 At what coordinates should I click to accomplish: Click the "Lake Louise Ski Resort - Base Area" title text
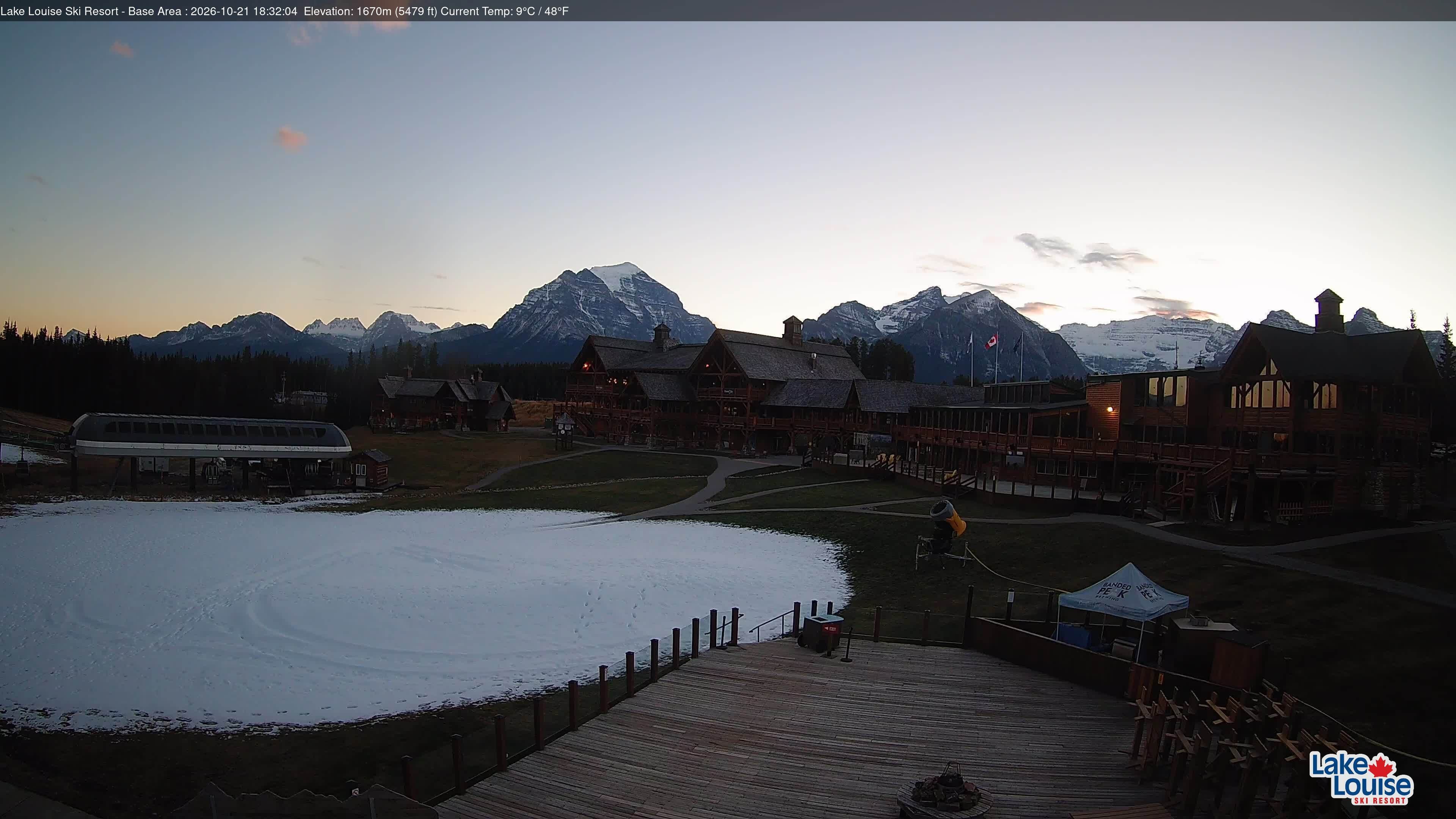(x=91, y=11)
